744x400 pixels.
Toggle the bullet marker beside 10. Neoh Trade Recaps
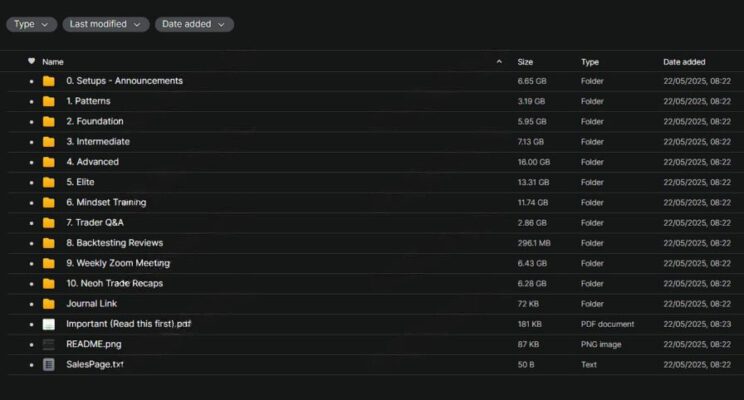coord(31,284)
